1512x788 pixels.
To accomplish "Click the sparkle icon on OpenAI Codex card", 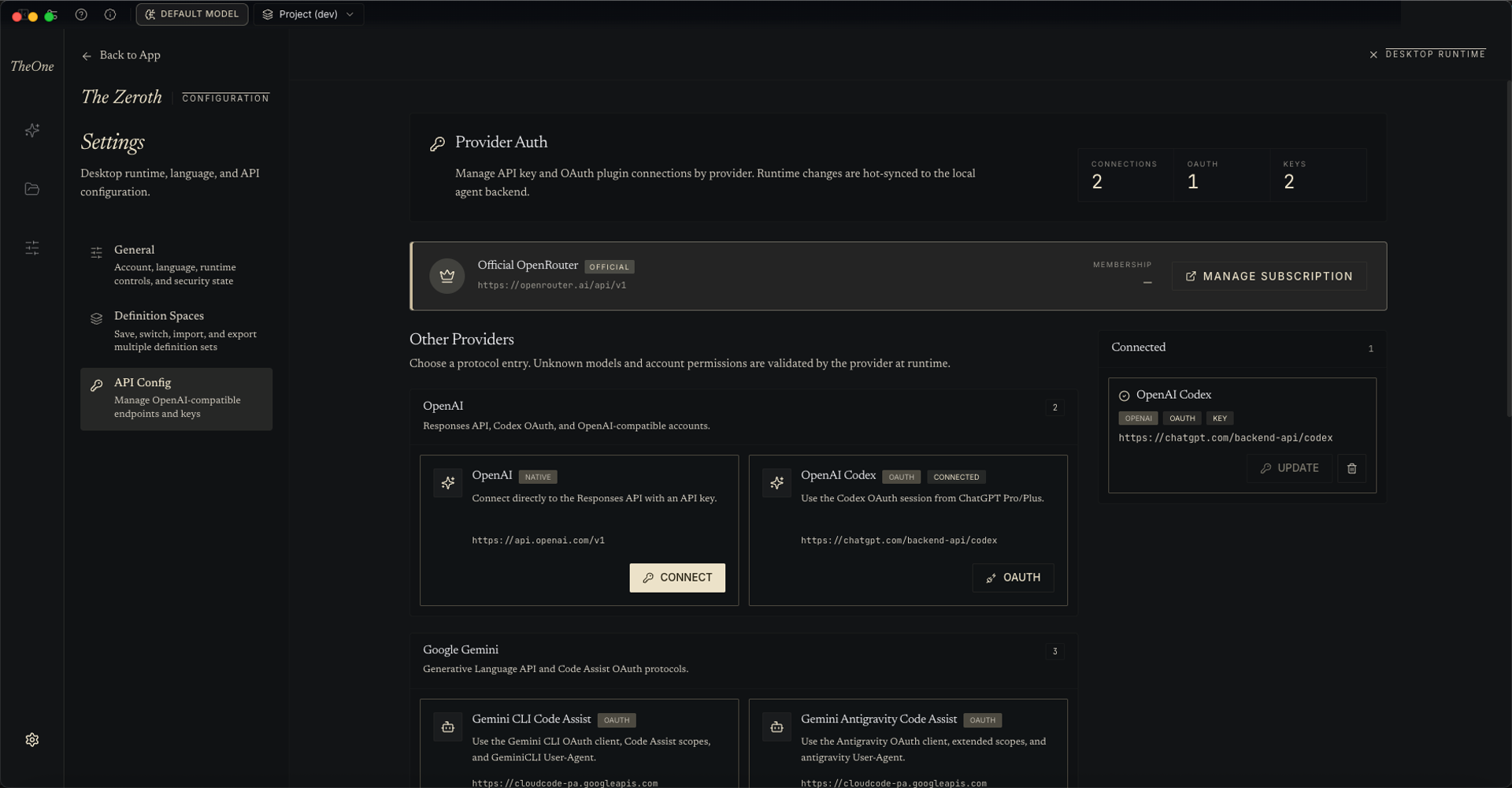I will point(776,483).
